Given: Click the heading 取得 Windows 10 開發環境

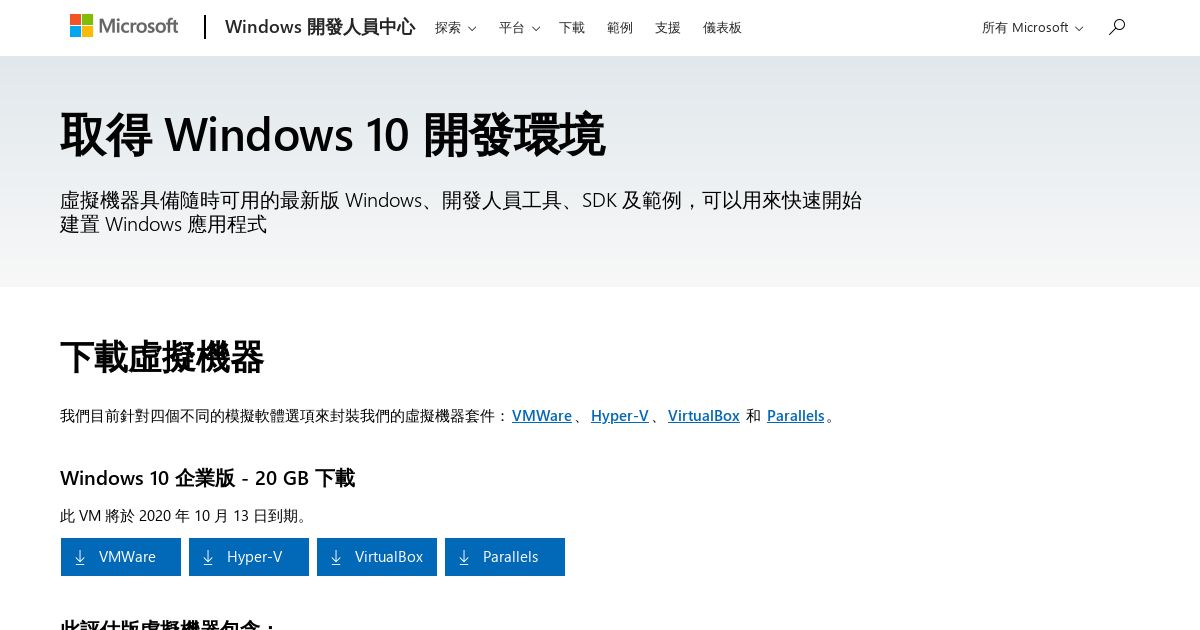Looking at the screenshot, I should (333, 134).
